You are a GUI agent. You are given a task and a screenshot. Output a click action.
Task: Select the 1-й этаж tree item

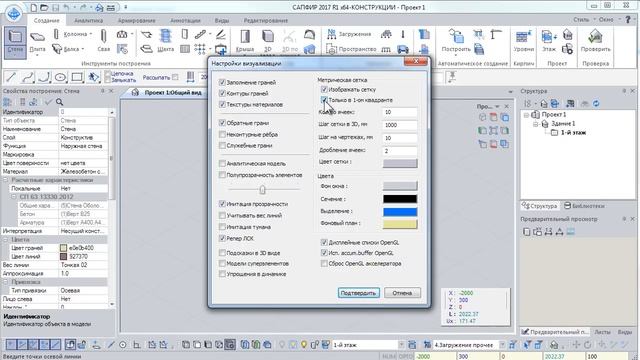tap(573, 133)
